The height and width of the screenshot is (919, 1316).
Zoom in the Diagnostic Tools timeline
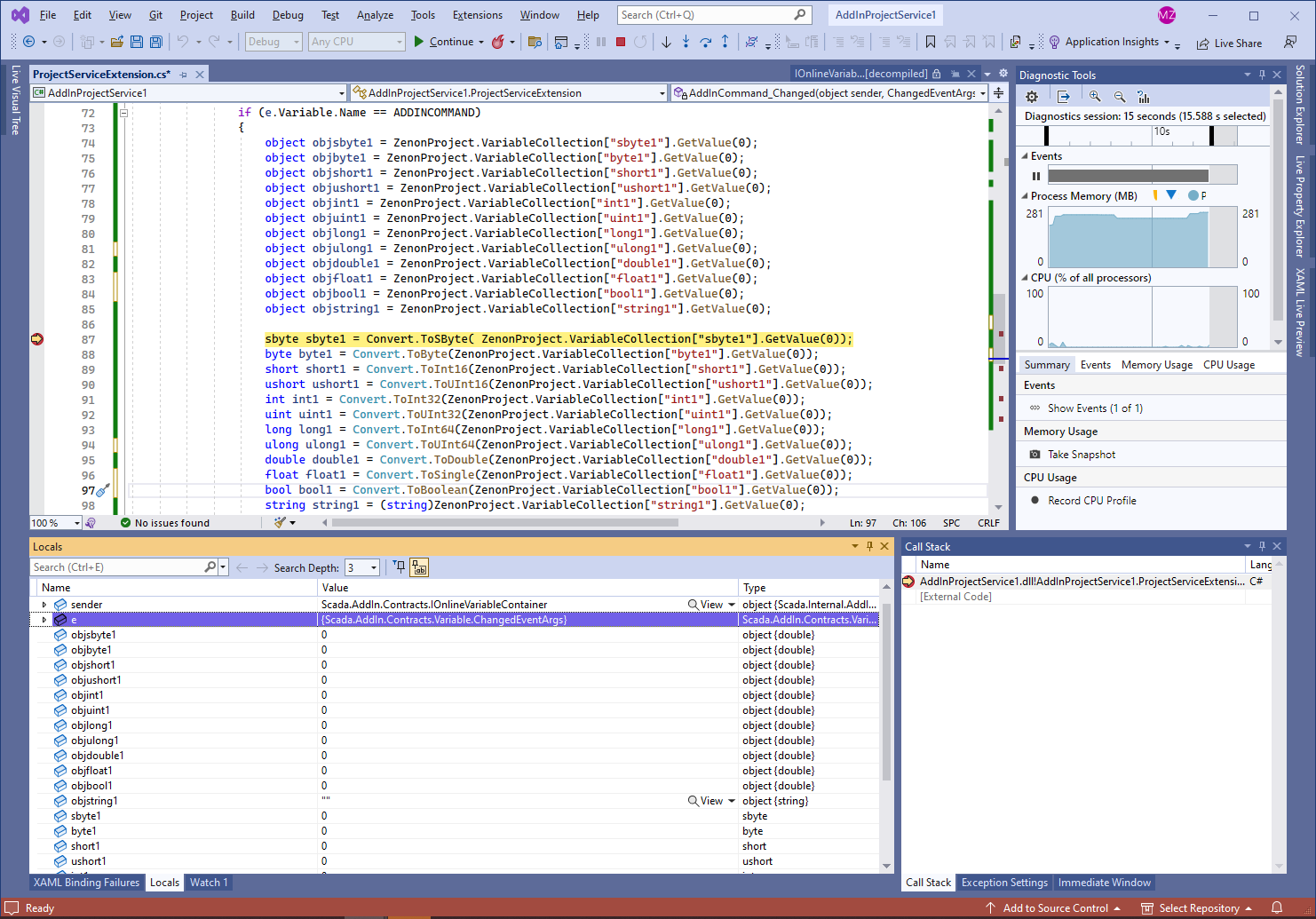tap(1095, 97)
